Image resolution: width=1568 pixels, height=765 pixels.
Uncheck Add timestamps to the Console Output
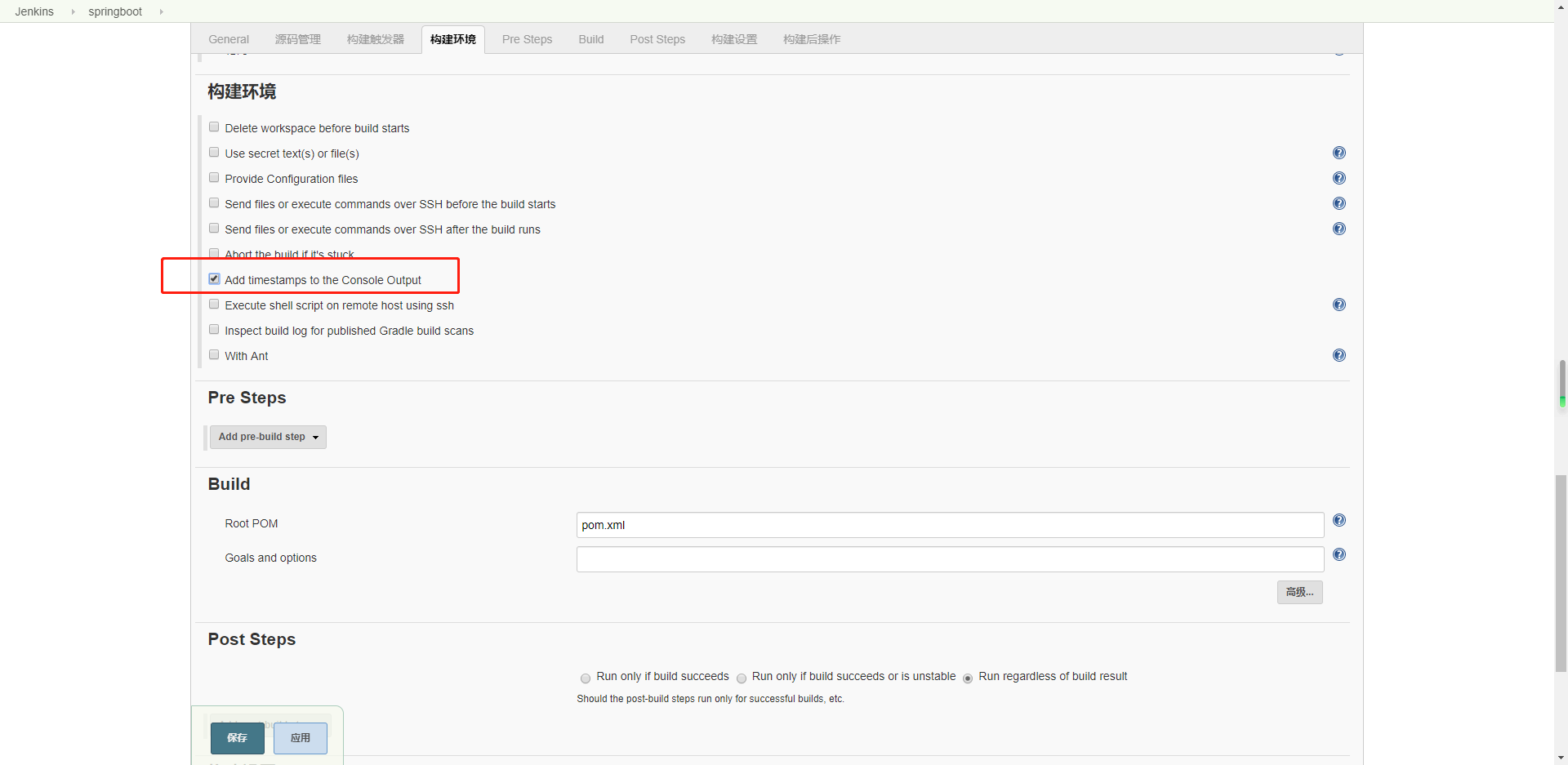click(214, 278)
